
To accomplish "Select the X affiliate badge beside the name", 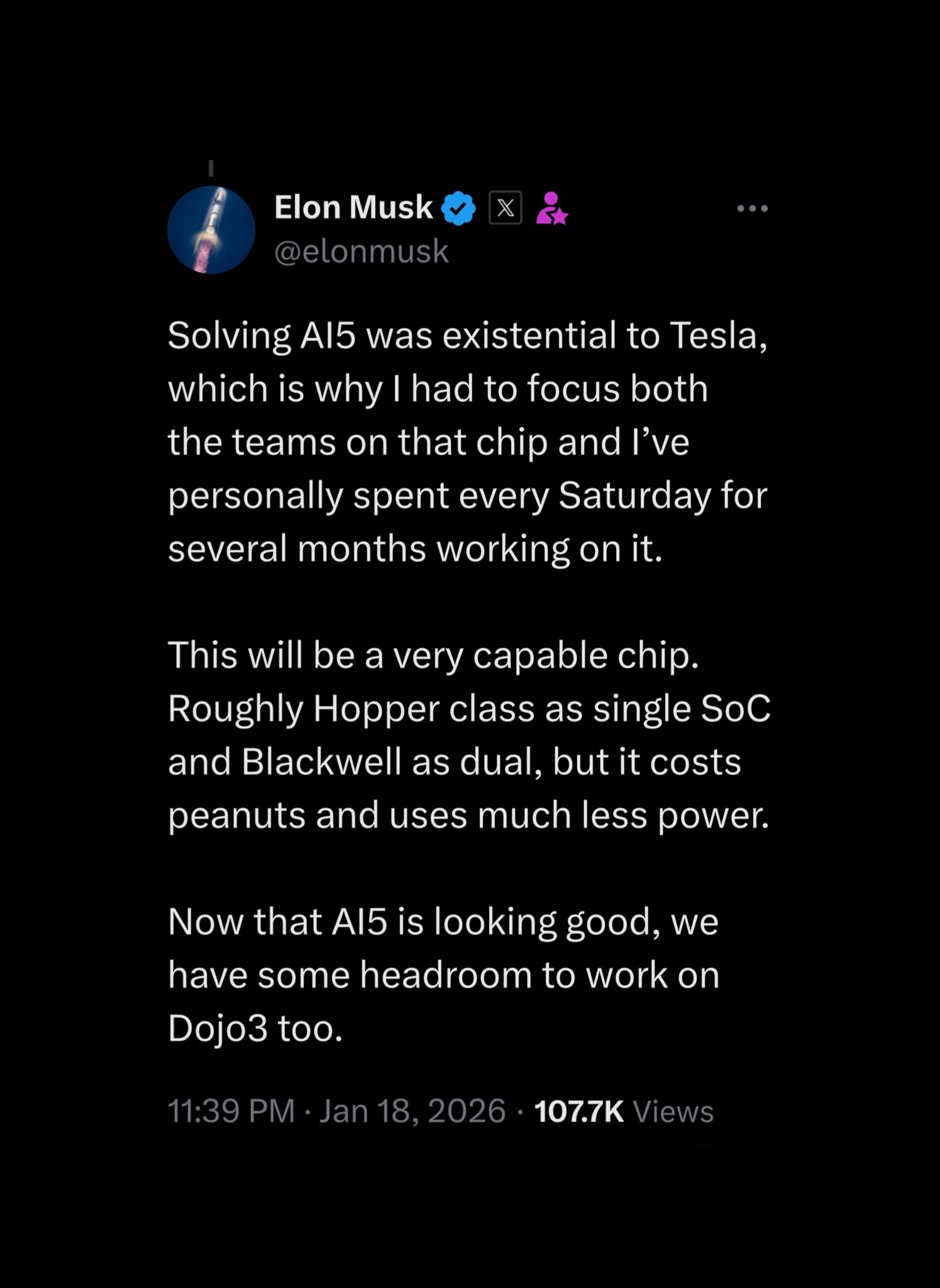I will [x=507, y=206].
